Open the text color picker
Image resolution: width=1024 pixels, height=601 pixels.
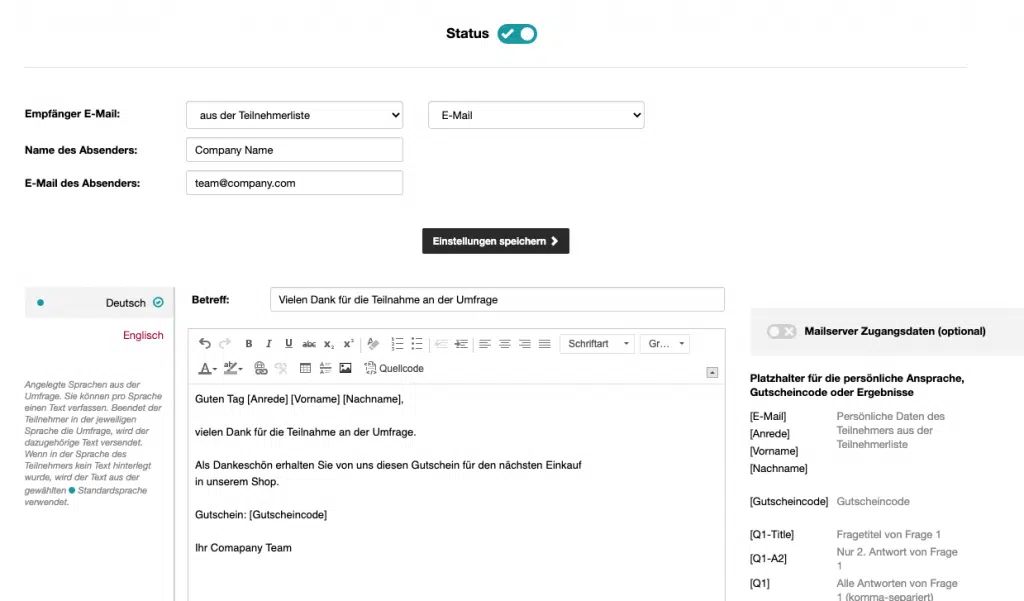(207, 368)
